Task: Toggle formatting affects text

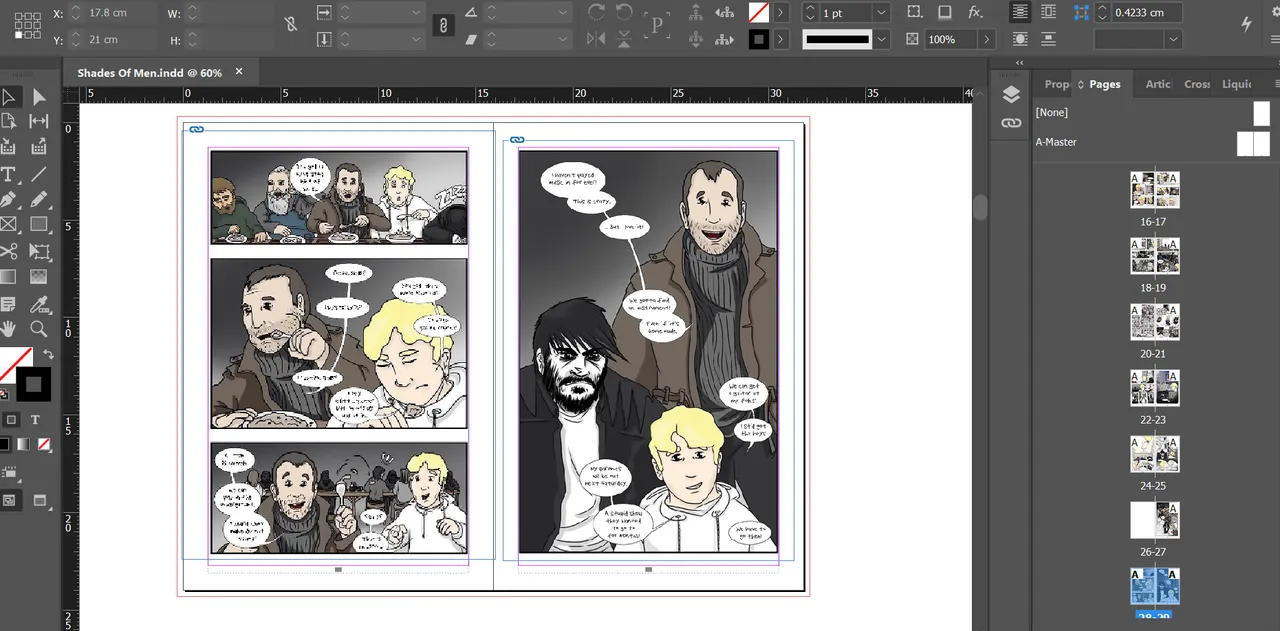Action: click(35, 420)
